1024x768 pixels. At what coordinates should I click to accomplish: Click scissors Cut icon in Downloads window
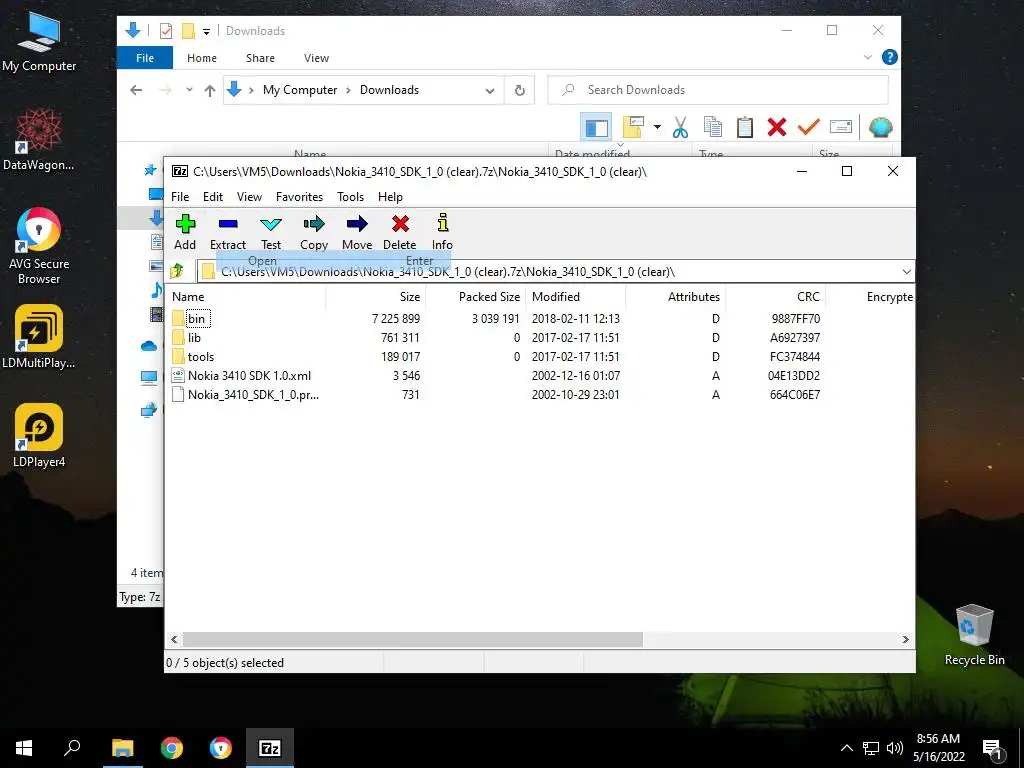coord(680,127)
